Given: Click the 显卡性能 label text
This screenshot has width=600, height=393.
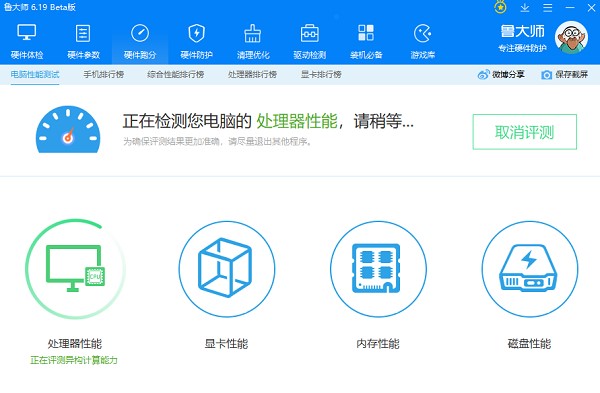Looking at the screenshot, I should coord(227,344).
